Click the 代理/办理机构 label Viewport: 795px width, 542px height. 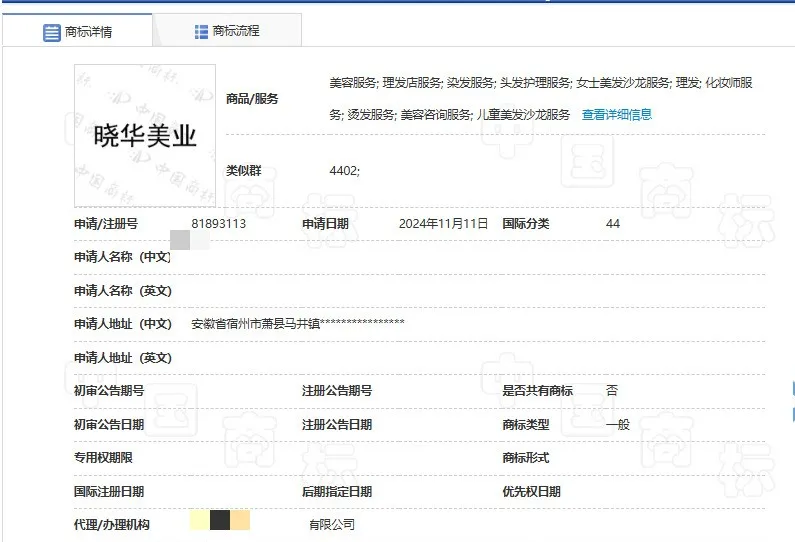point(112,524)
